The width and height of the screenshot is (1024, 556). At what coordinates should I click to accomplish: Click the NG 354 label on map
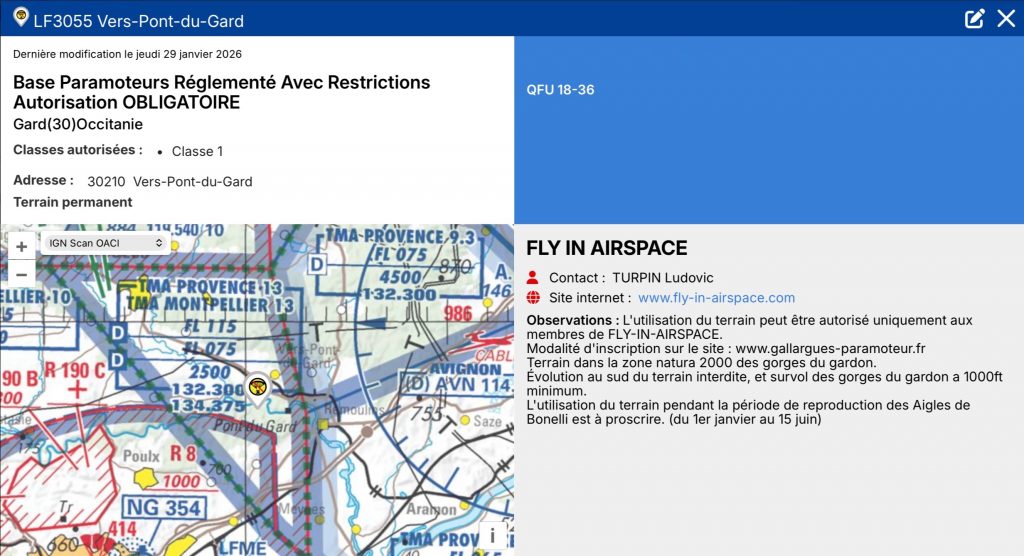163,508
